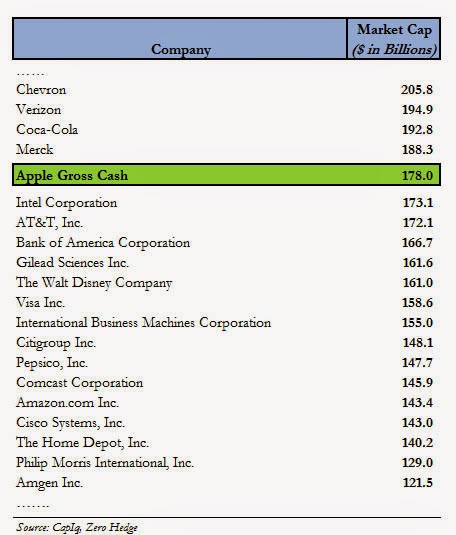
Task: Click the Merck market cap value 188.3
Action: (x=417, y=149)
